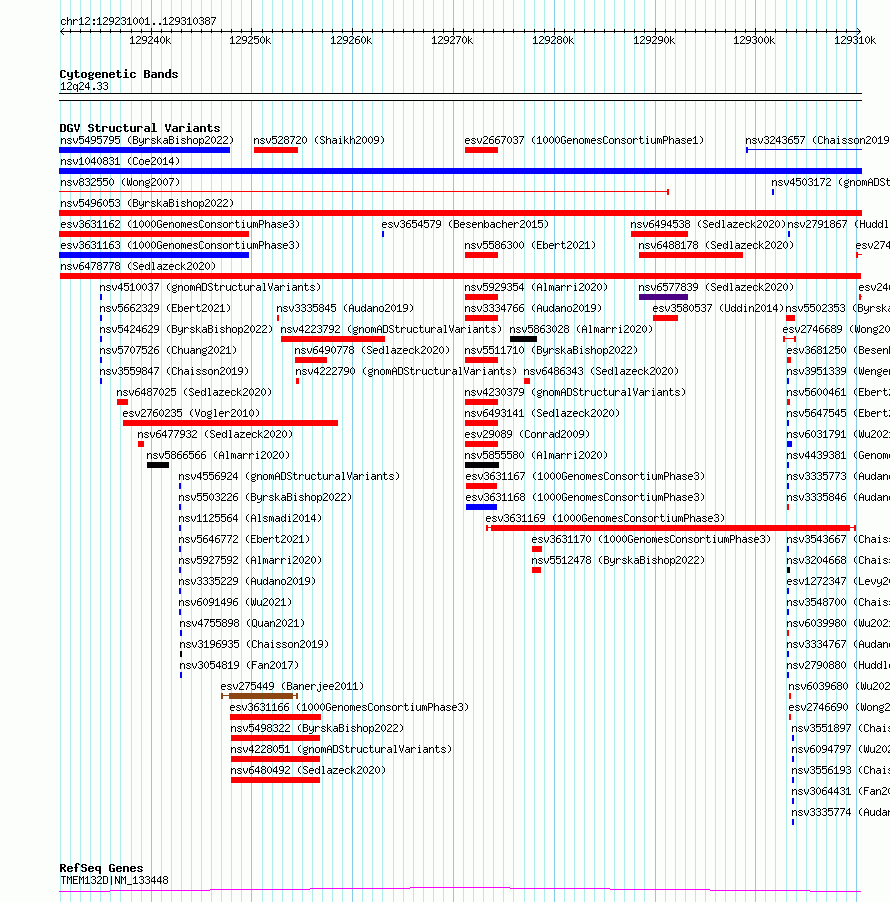This screenshot has height=902, width=890.
Task: Click nsv4510037 (gnomADStructuralVariants) label
Action: coord(210,287)
